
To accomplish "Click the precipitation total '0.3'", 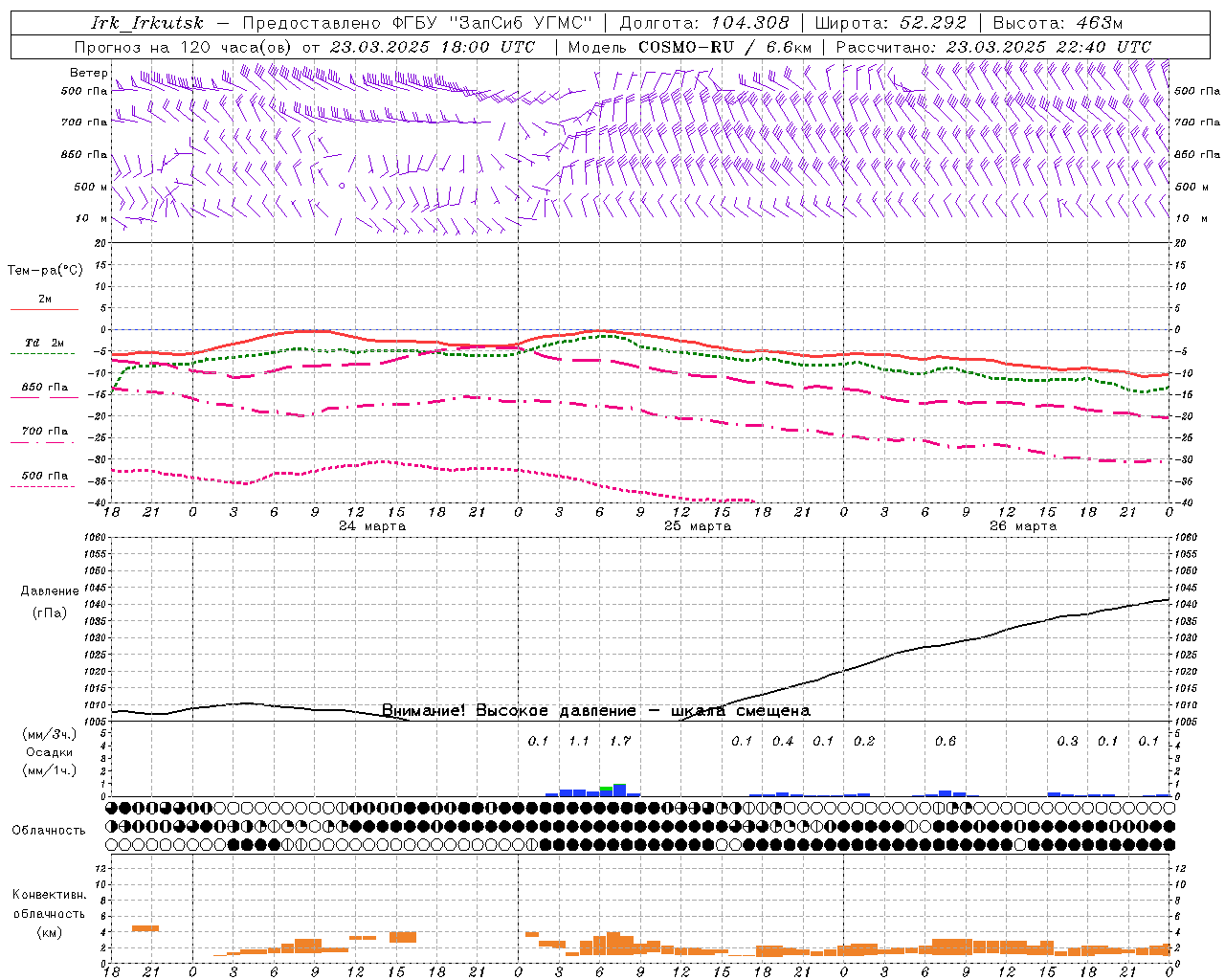I will [x=1067, y=741].
